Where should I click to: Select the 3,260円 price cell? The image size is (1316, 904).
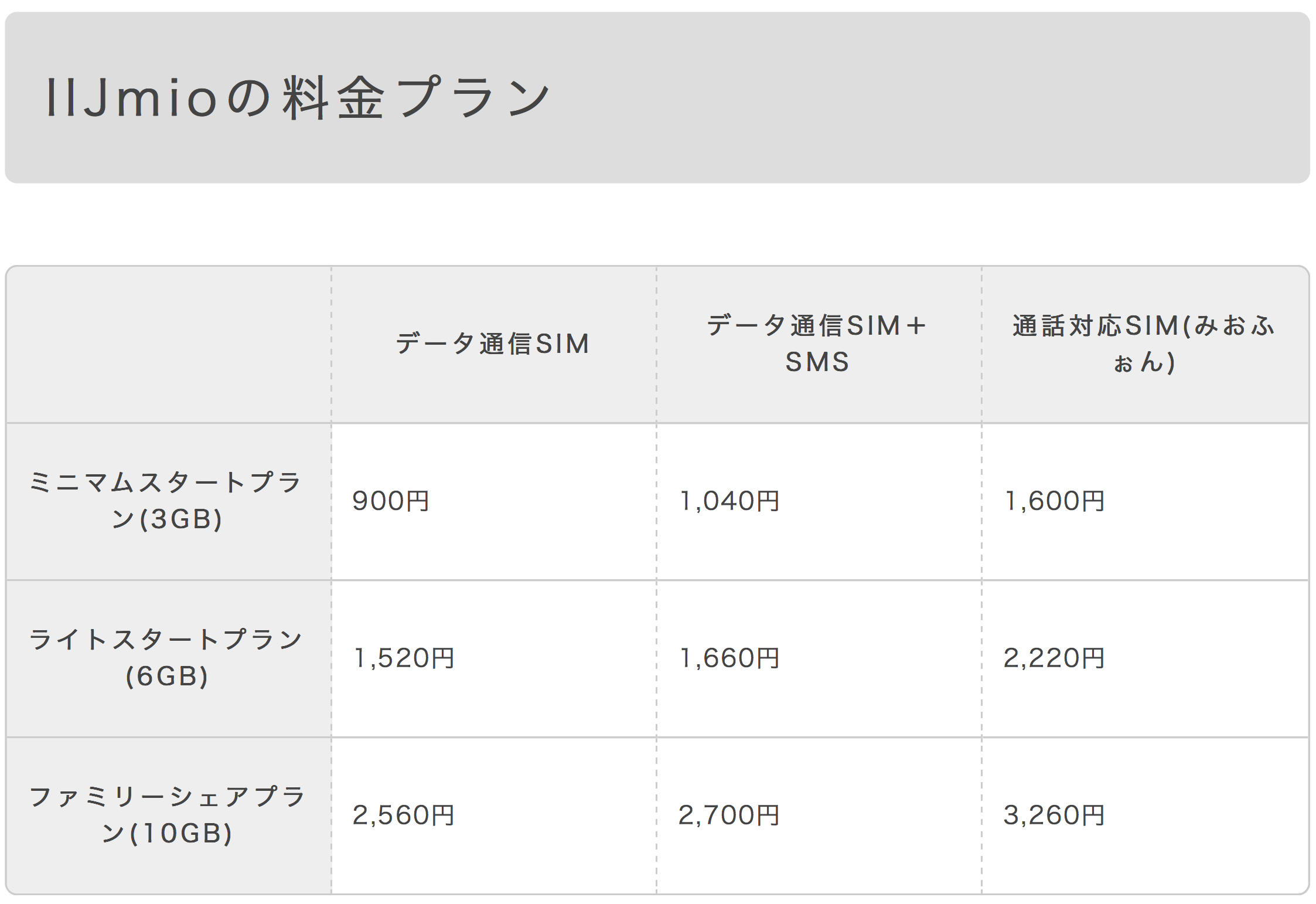tap(1145, 815)
